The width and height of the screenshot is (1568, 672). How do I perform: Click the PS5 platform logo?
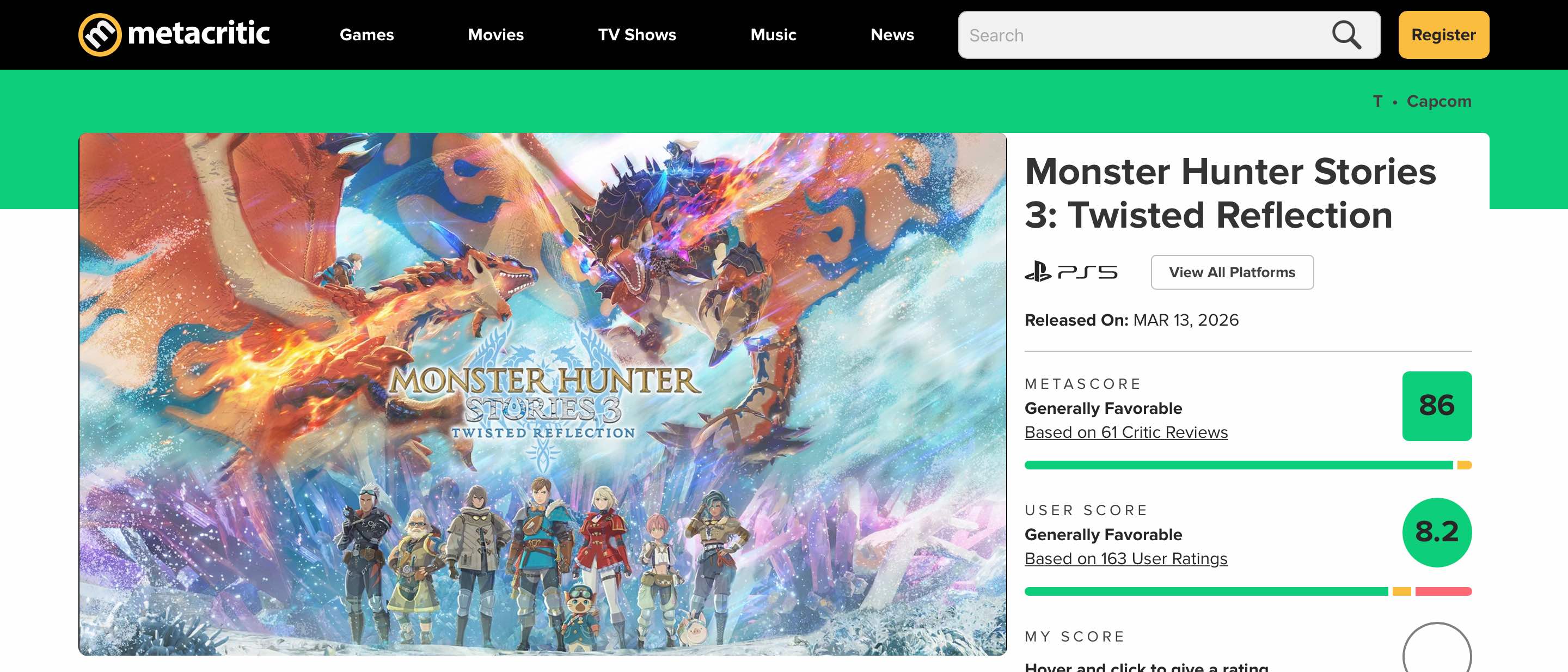click(1071, 272)
